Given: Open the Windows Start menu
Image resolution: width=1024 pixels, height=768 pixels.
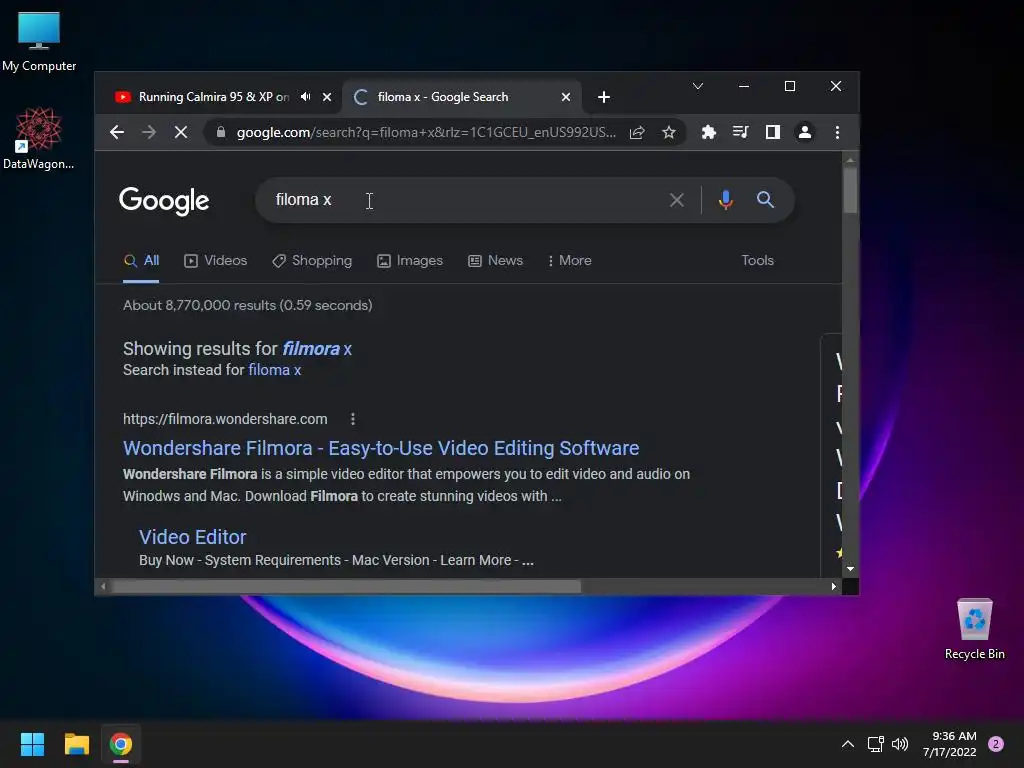Looking at the screenshot, I should point(32,744).
